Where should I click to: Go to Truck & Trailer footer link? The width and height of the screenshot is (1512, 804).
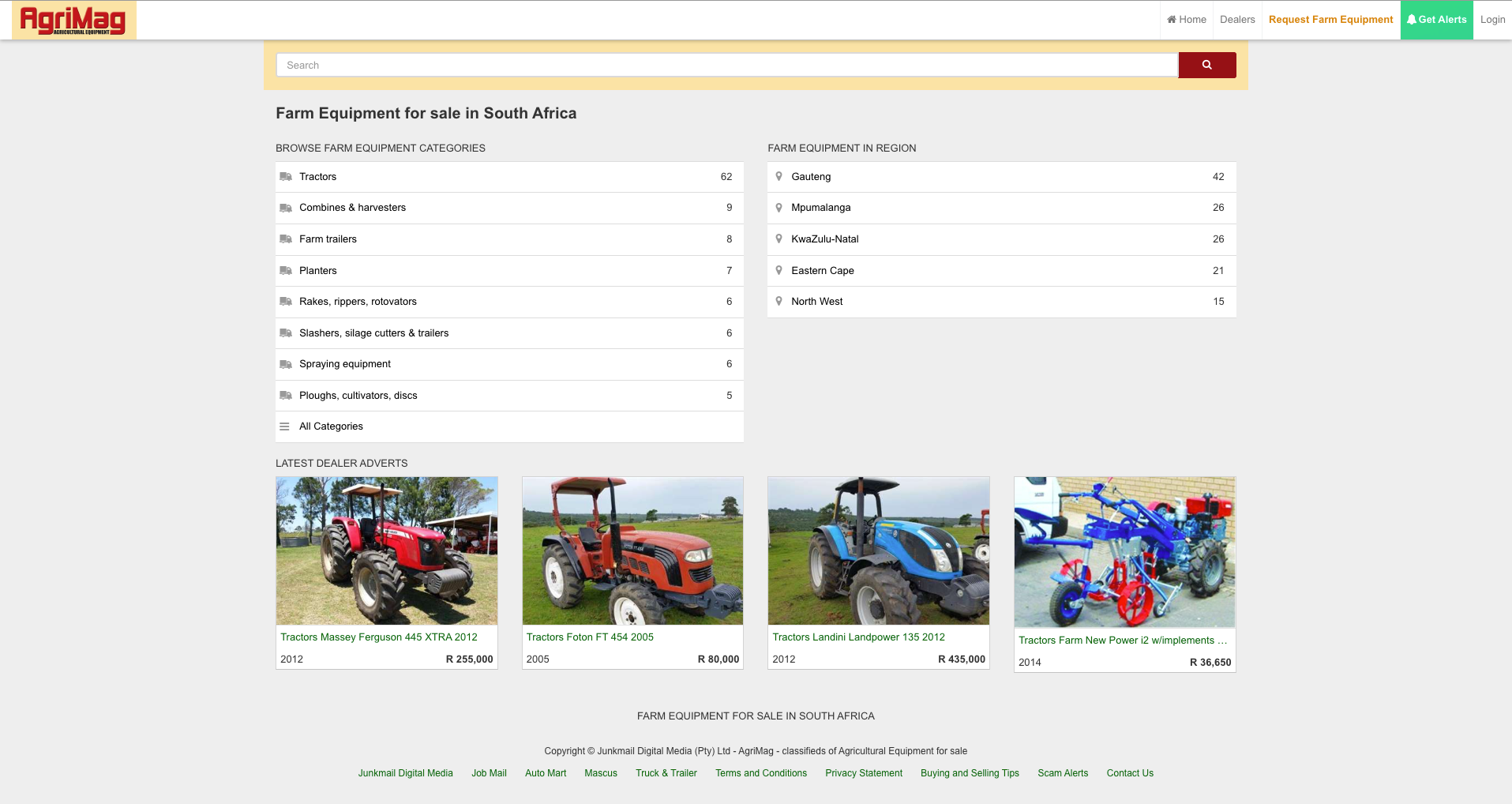(x=666, y=773)
